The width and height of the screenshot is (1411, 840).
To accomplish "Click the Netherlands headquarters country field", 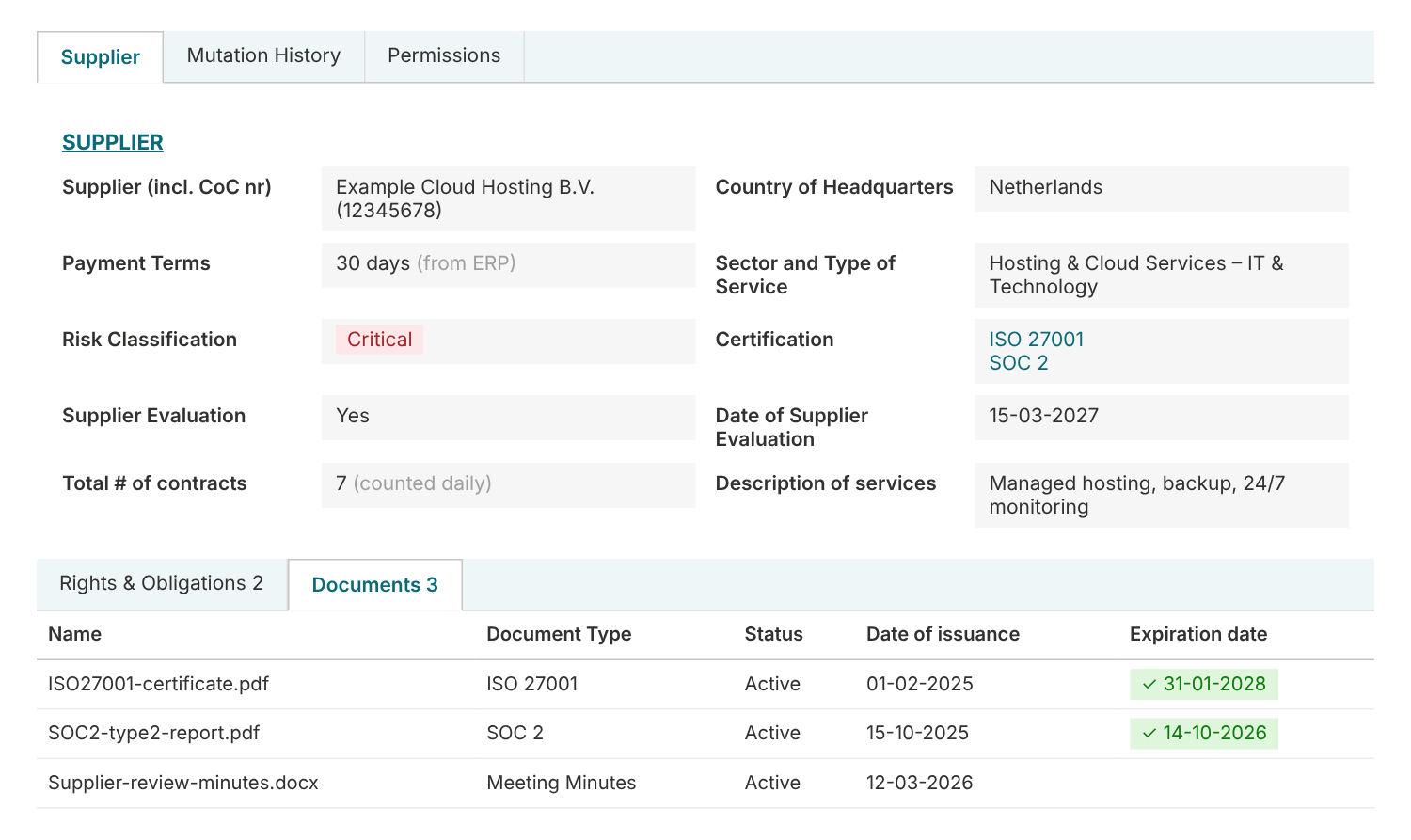I will pyautogui.click(x=1162, y=189).
